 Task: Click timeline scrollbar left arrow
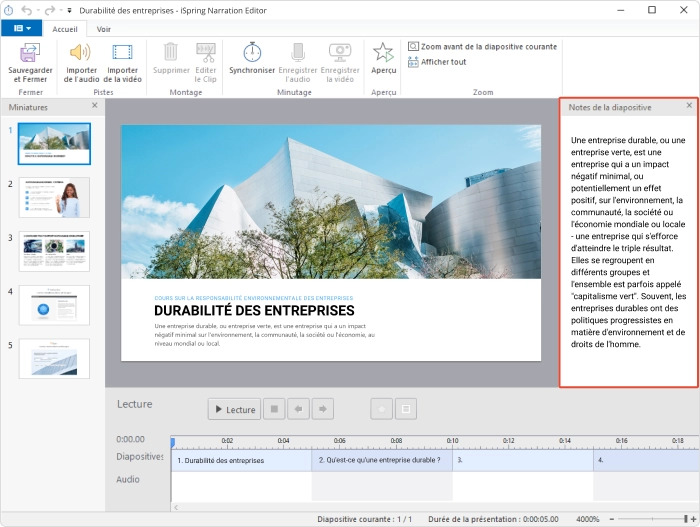pos(176,507)
